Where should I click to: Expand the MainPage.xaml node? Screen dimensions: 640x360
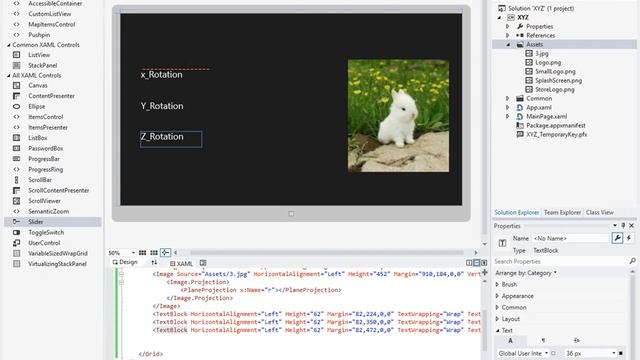[508, 116]
